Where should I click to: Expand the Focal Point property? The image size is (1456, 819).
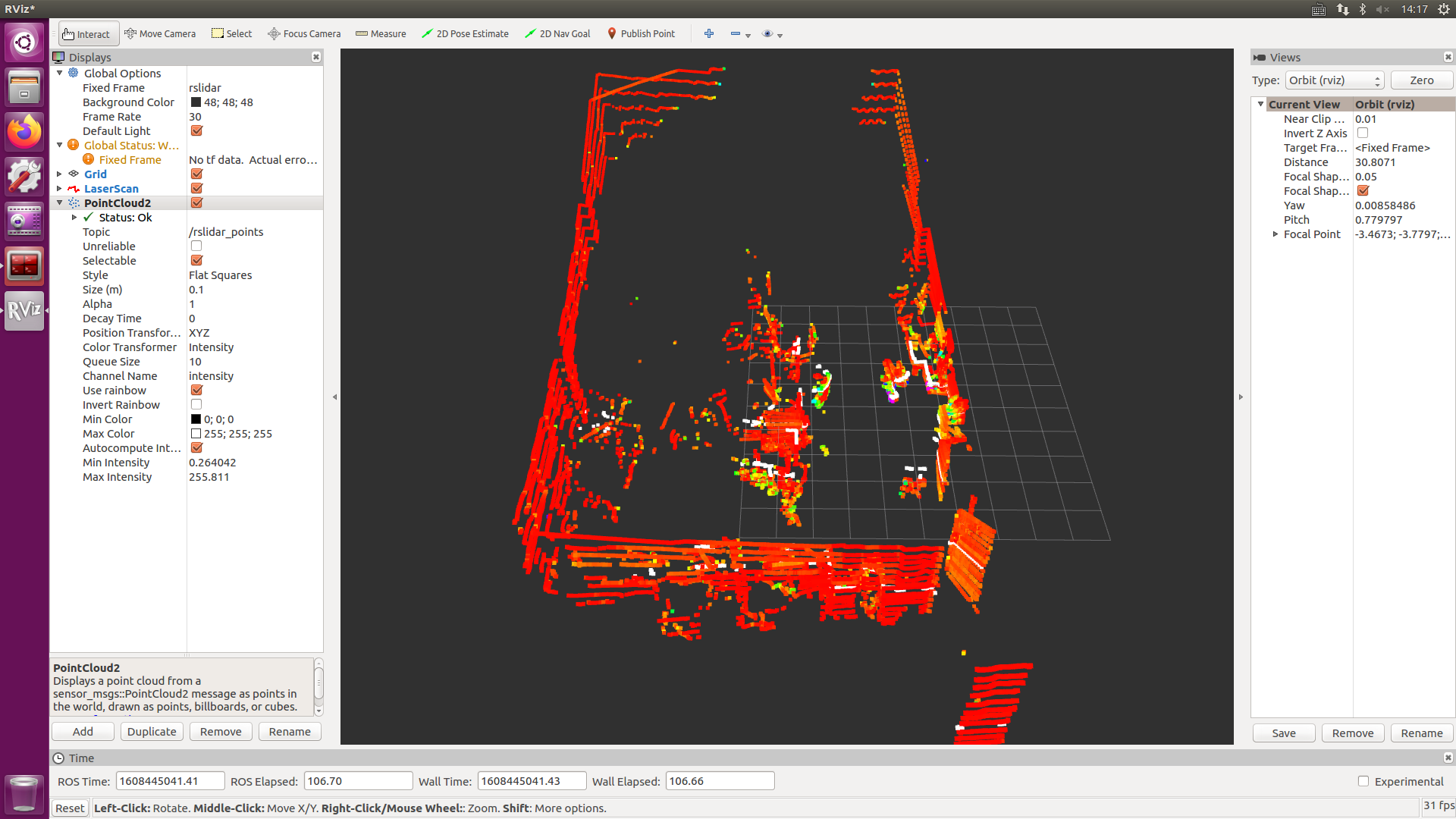tap(1276, 234)
